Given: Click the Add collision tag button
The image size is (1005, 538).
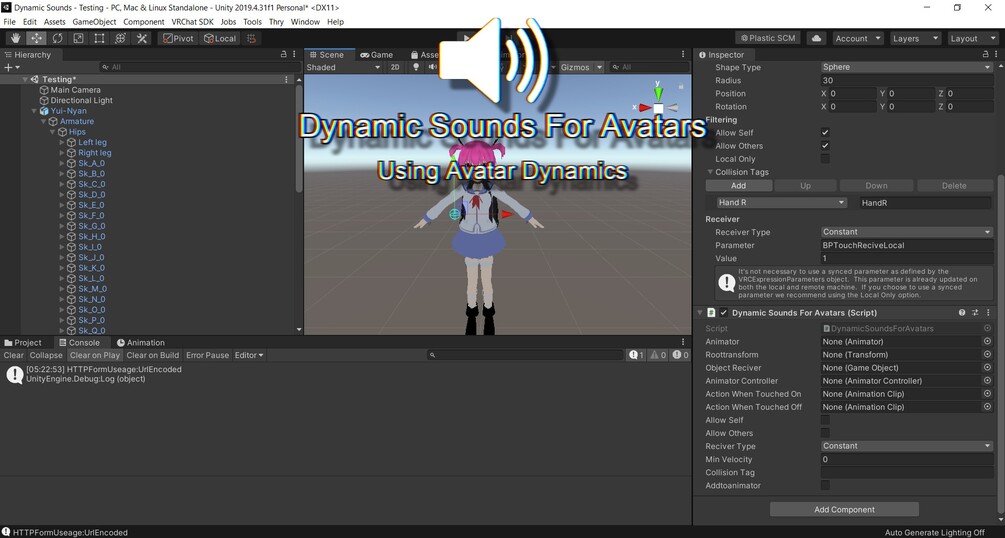Looking at the screenshot, I should pos(738,186).
